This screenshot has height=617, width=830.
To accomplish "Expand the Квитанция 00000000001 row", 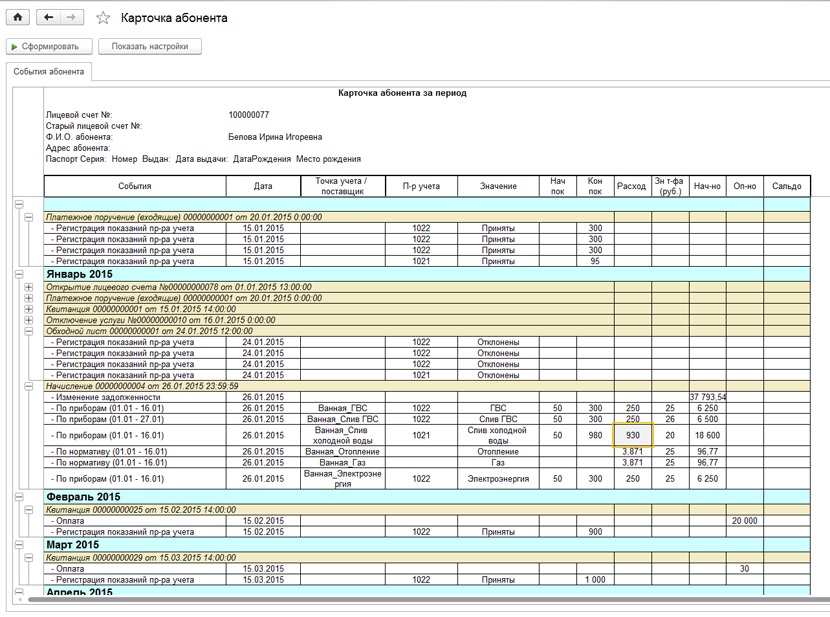I will tap(29, 309).
